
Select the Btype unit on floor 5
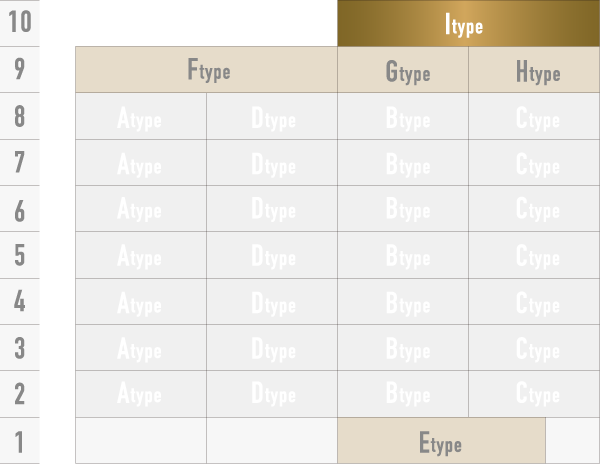pyautogui.click(x=403, y=255)
